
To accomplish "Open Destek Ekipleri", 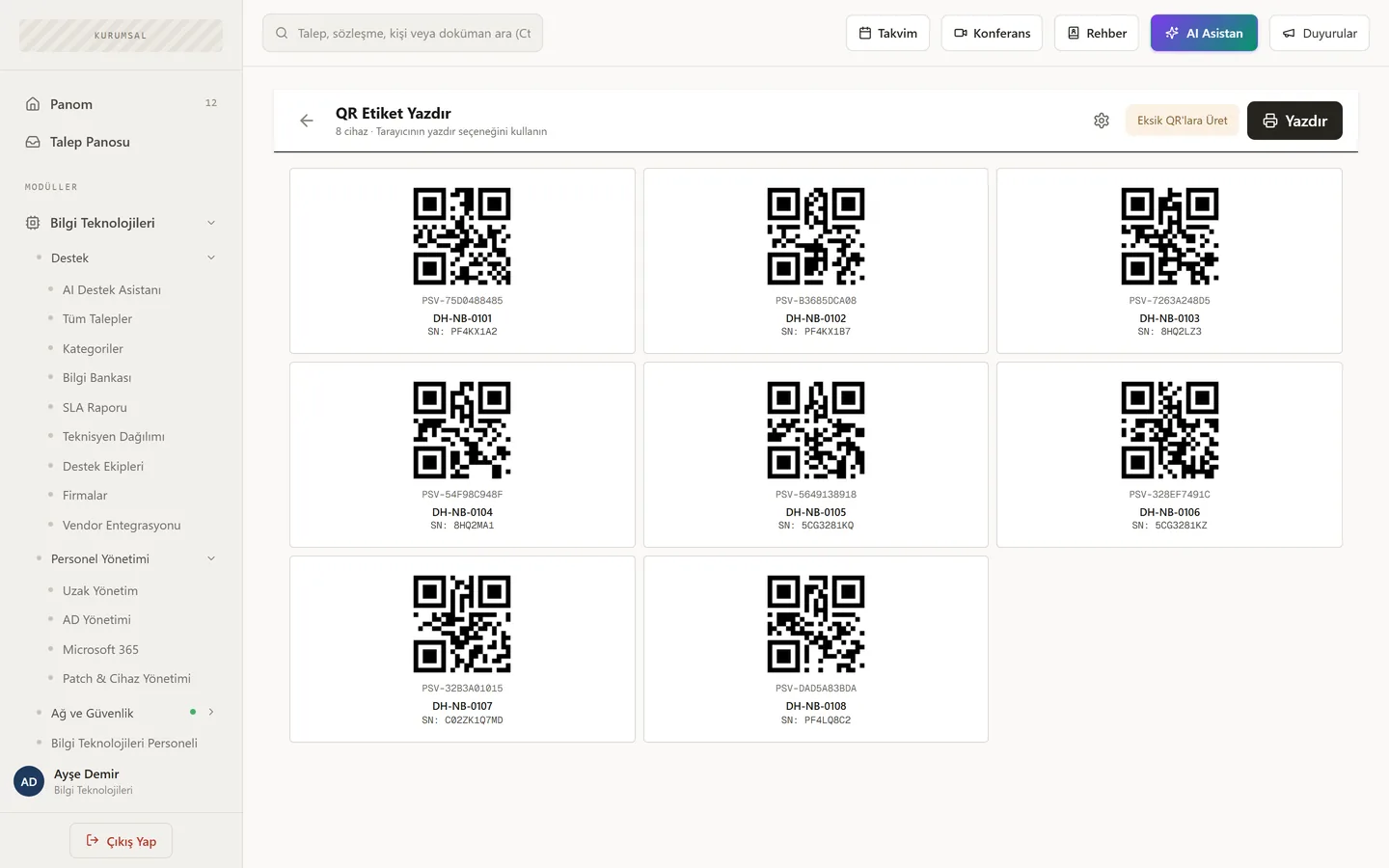I will click(103, 467).
